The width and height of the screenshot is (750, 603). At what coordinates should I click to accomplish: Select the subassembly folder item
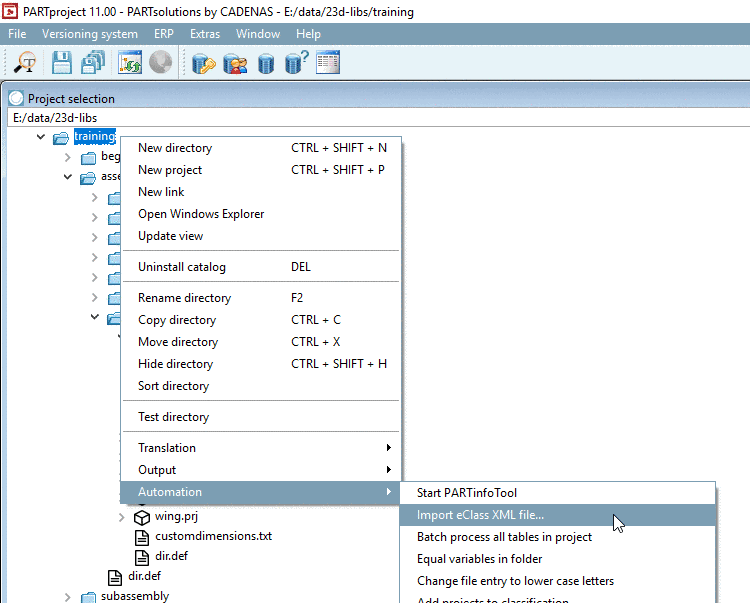[135, 596]
